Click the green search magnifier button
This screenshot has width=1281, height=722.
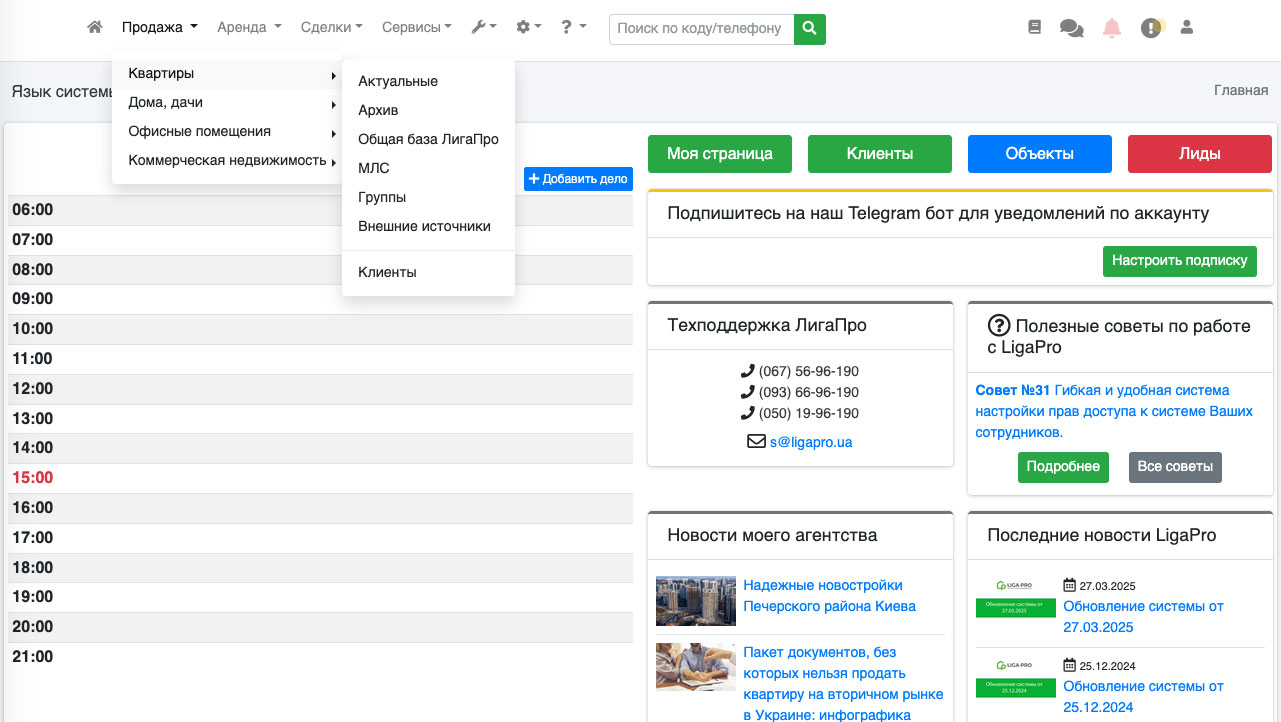(810, 29)
